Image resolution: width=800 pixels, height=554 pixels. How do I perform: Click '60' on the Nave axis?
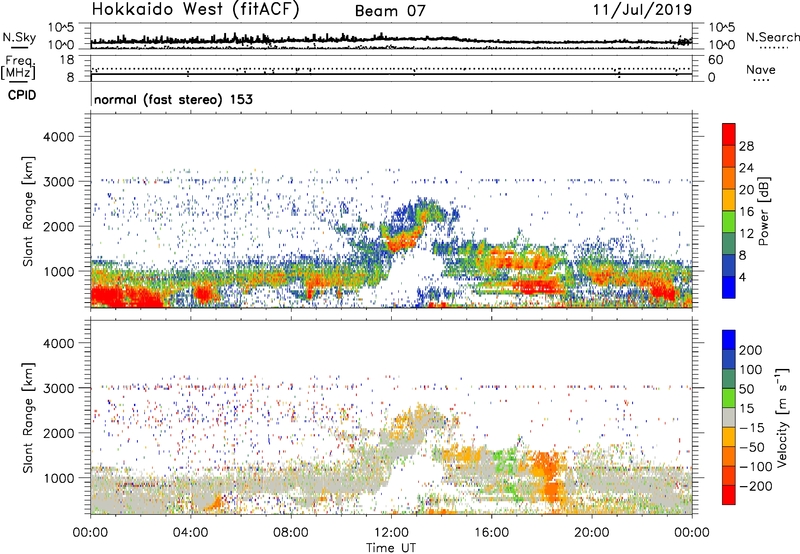click(715, 60)
